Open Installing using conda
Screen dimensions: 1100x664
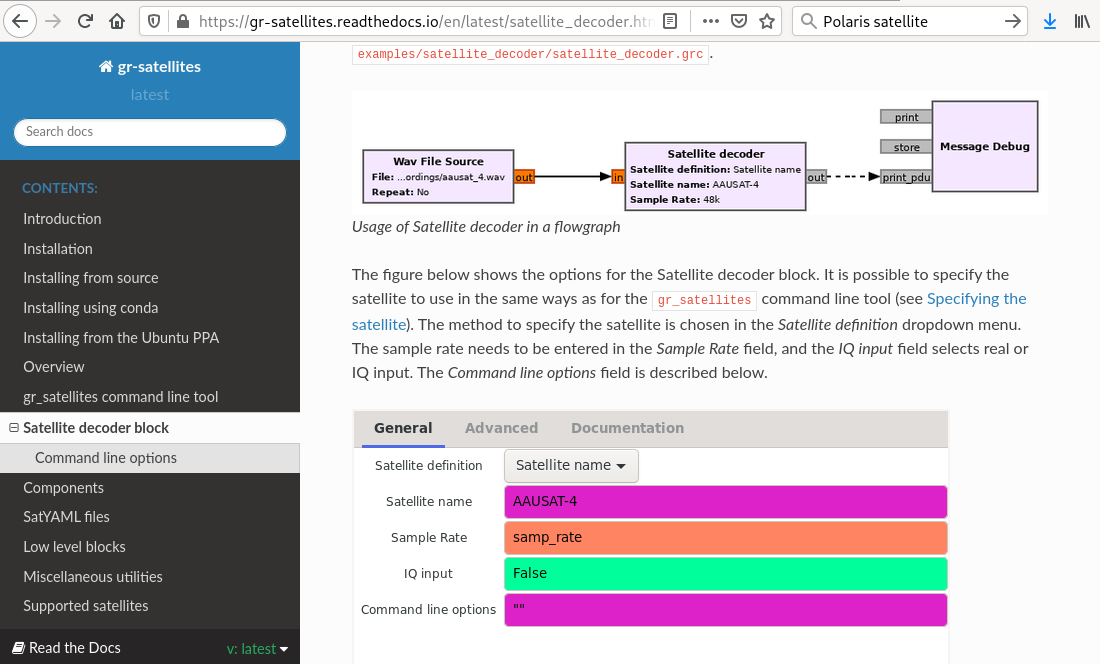(x=90, y=308)
